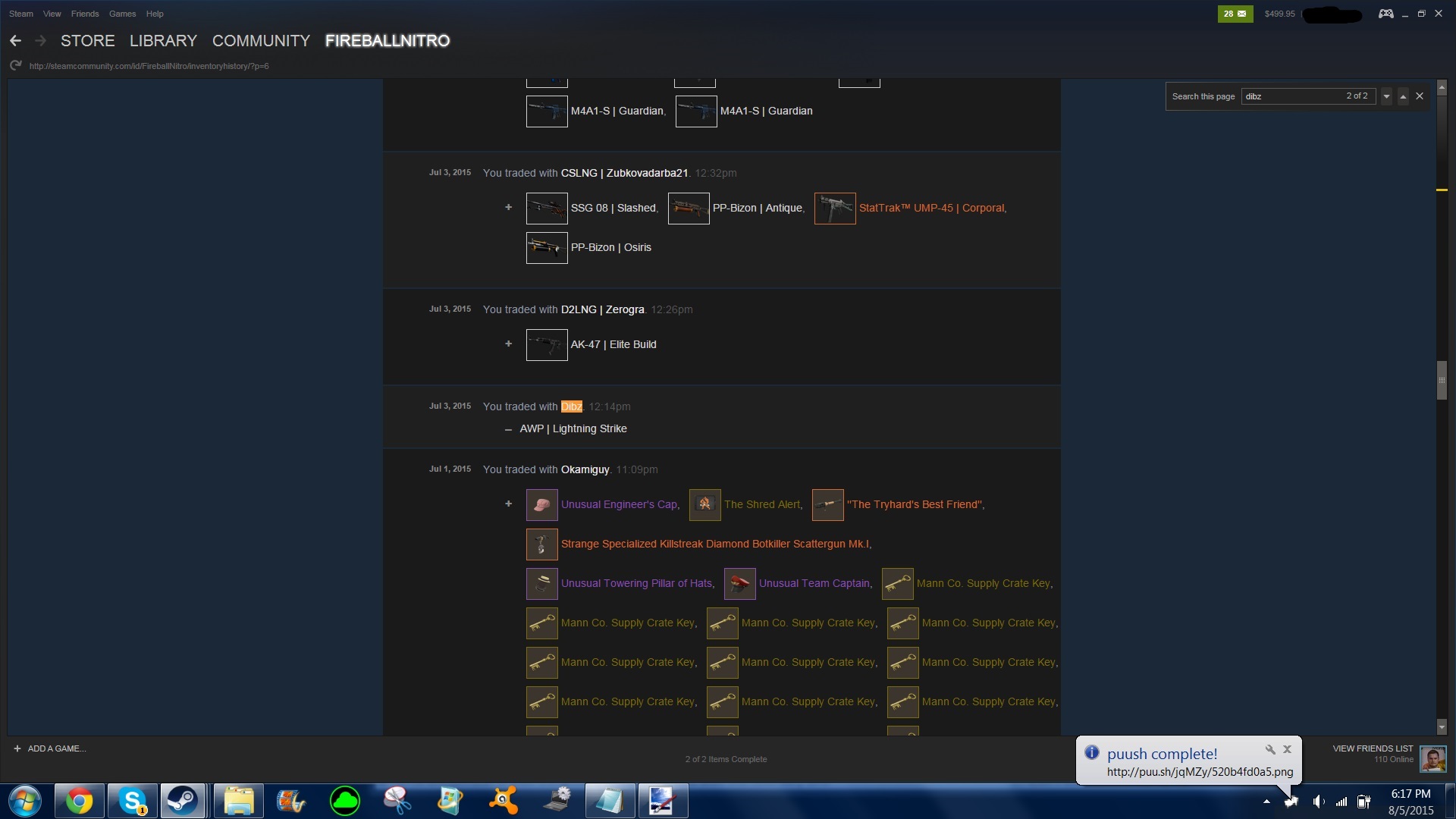Open the Friends menu
This screenshot has height=819, width=1456.
(x=85, y=14)
